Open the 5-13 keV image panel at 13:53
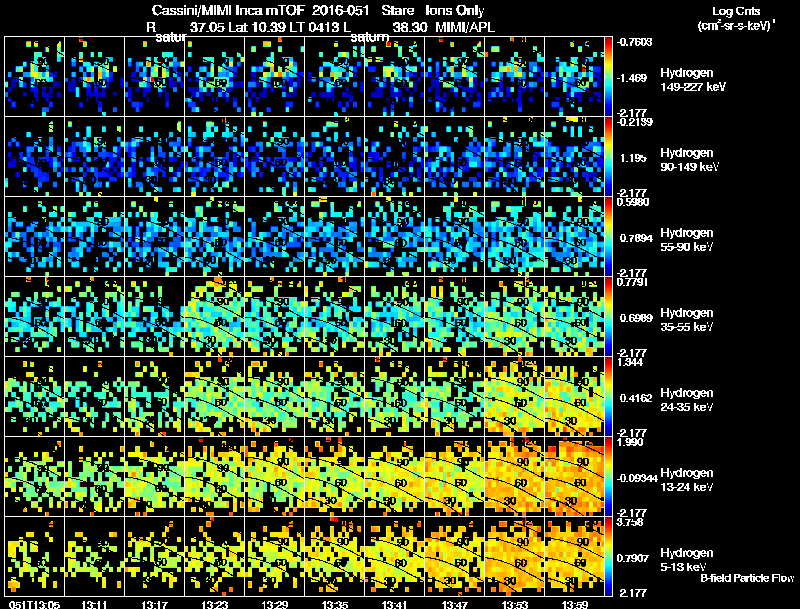This screenshot has height=609, width=800. (515, 556)
